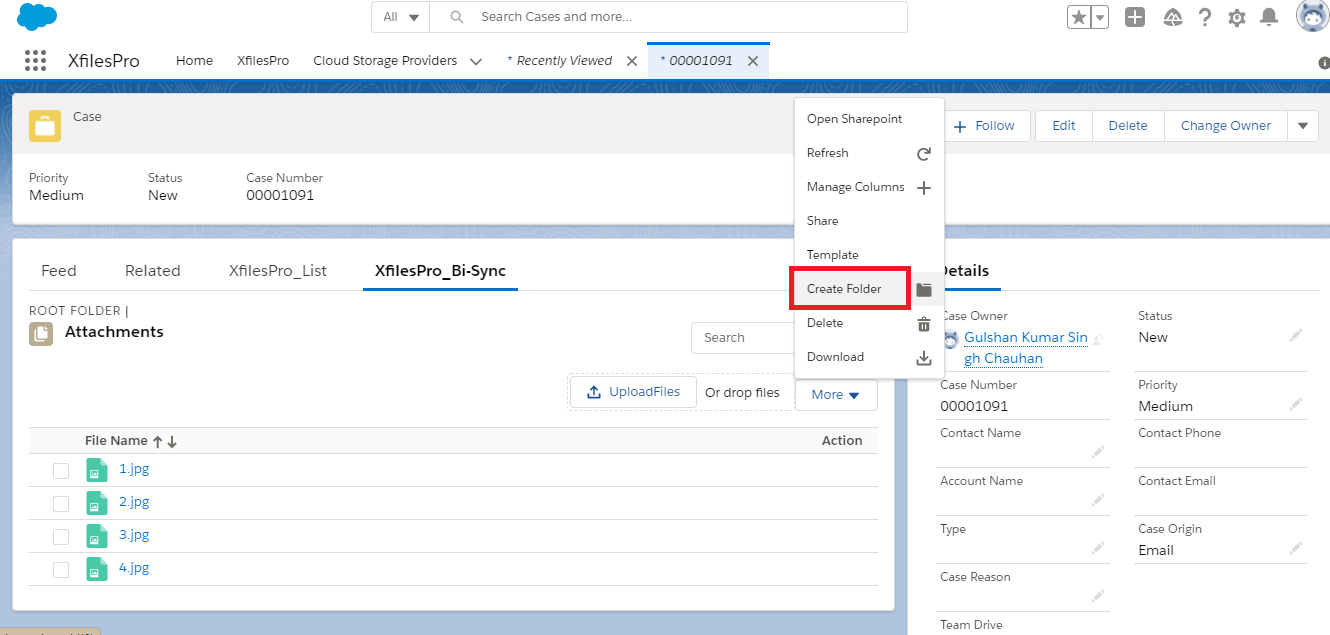Tick the checkbox for 3.jpg
Screen dimensions: 1330x635
point(61,537)
